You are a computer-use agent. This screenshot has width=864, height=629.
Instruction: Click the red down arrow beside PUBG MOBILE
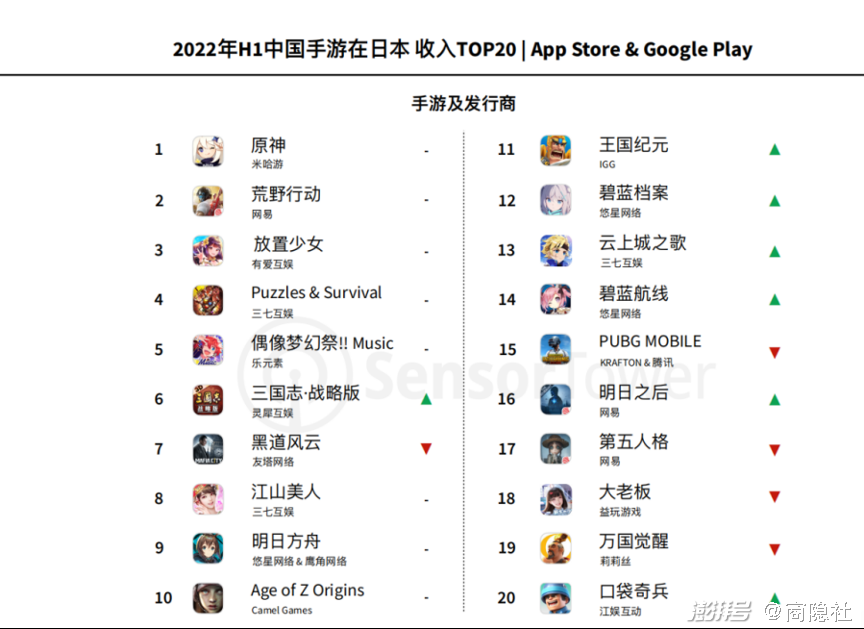coord(774,352)
